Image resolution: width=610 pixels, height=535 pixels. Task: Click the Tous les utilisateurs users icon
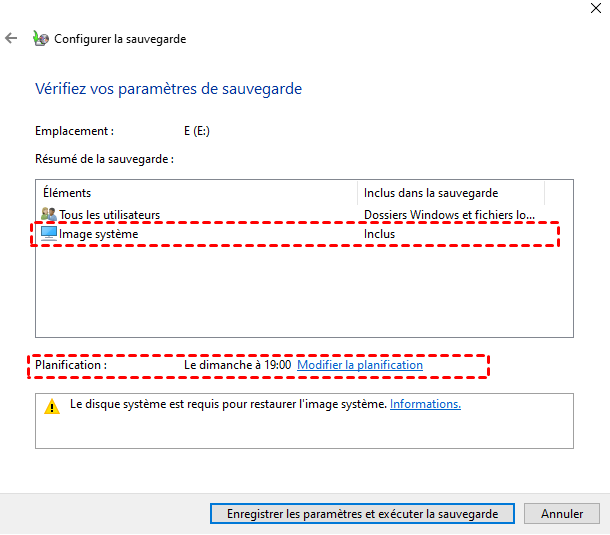49,214
